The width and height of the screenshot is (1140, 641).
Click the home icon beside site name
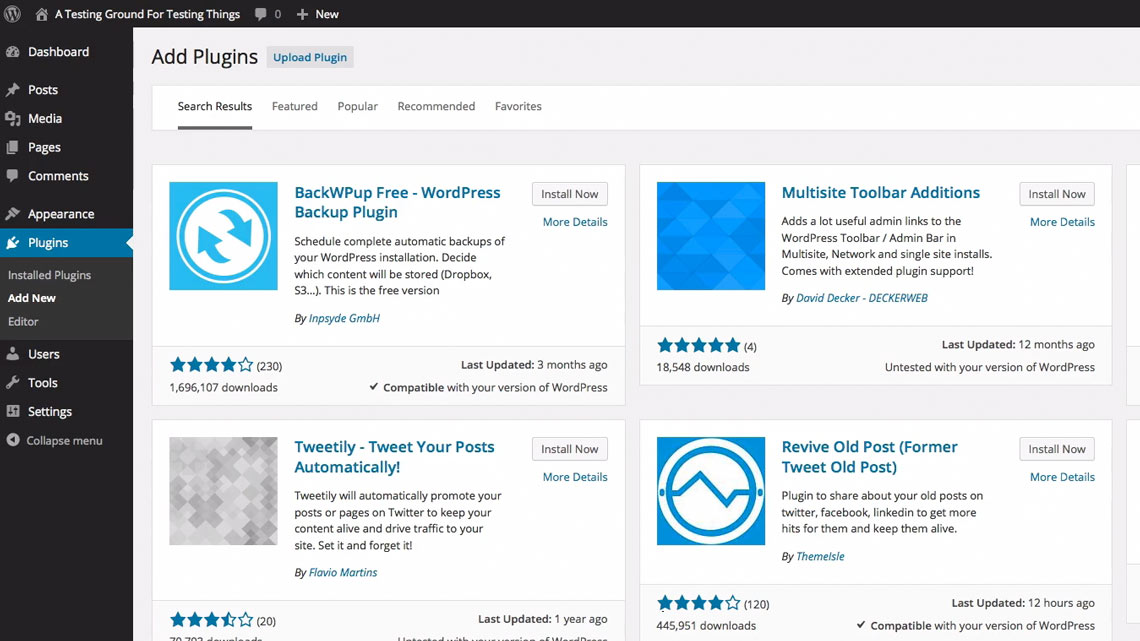point(41,14)
